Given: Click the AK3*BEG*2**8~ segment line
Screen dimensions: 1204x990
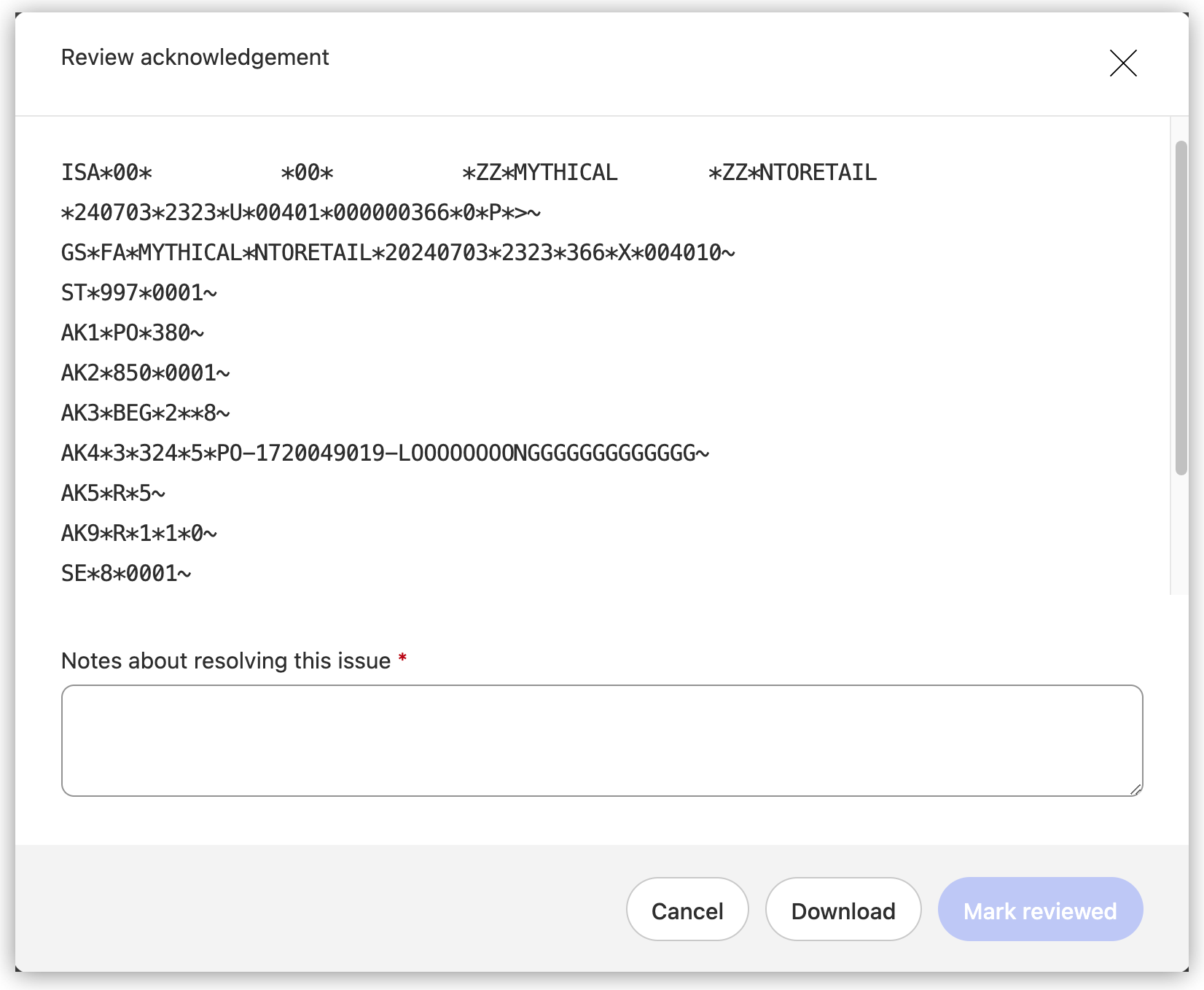Looking at the screenshot, I should [145, 413].
